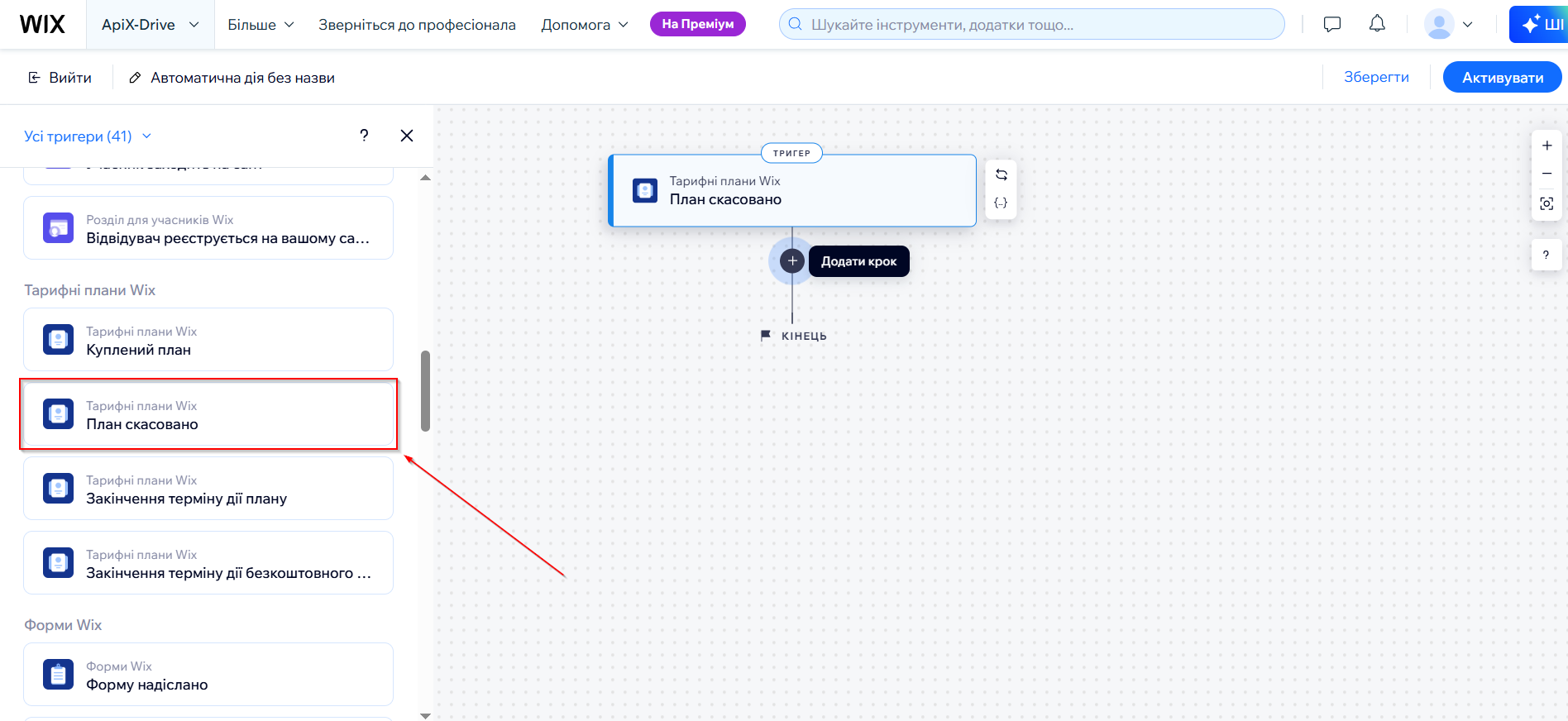Screen dimensions: 1568x721
Task: Click the triggers list scrollbar thumb
Action: (425, 391)
